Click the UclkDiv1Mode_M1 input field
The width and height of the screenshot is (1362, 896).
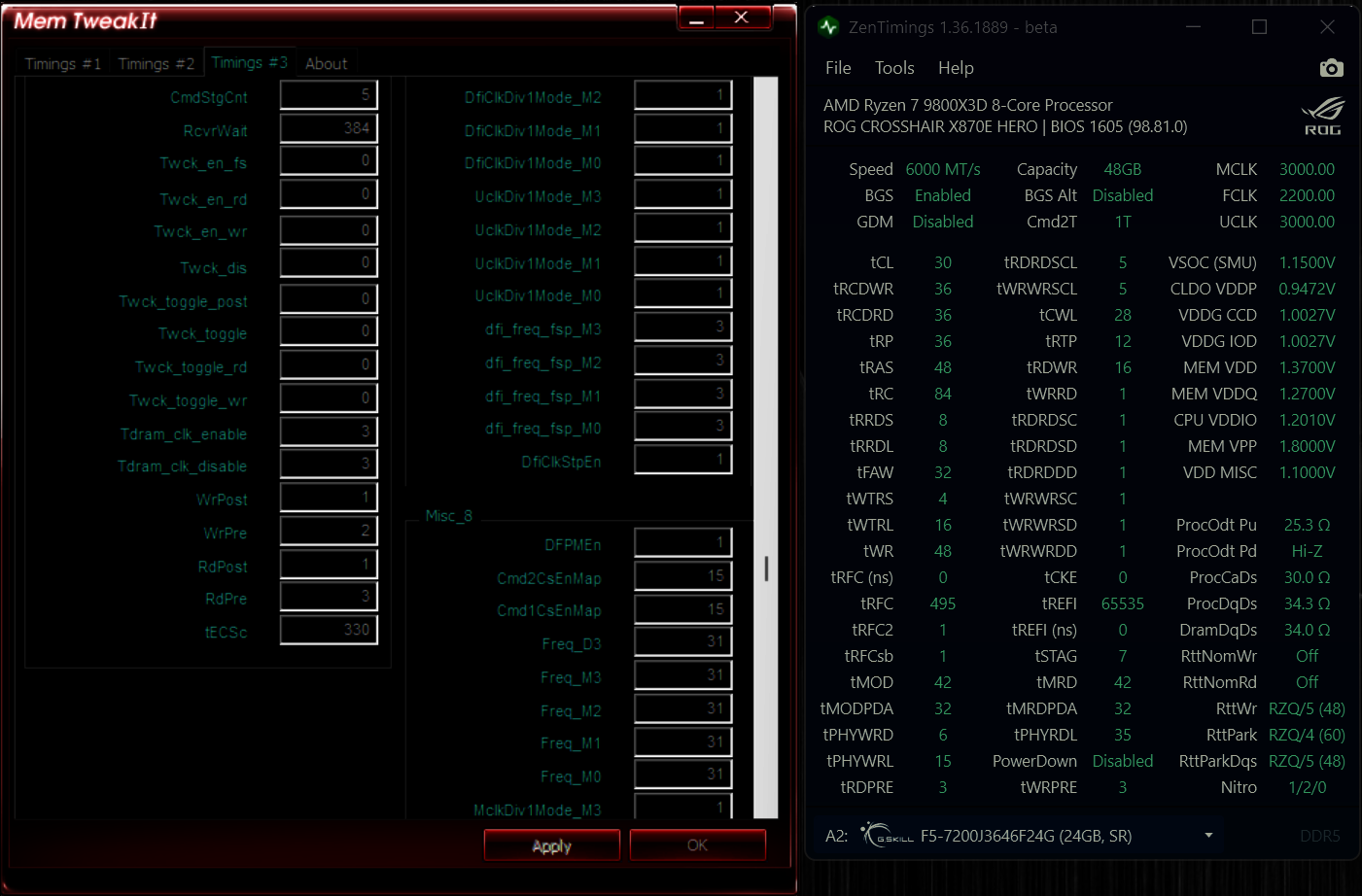682,261
